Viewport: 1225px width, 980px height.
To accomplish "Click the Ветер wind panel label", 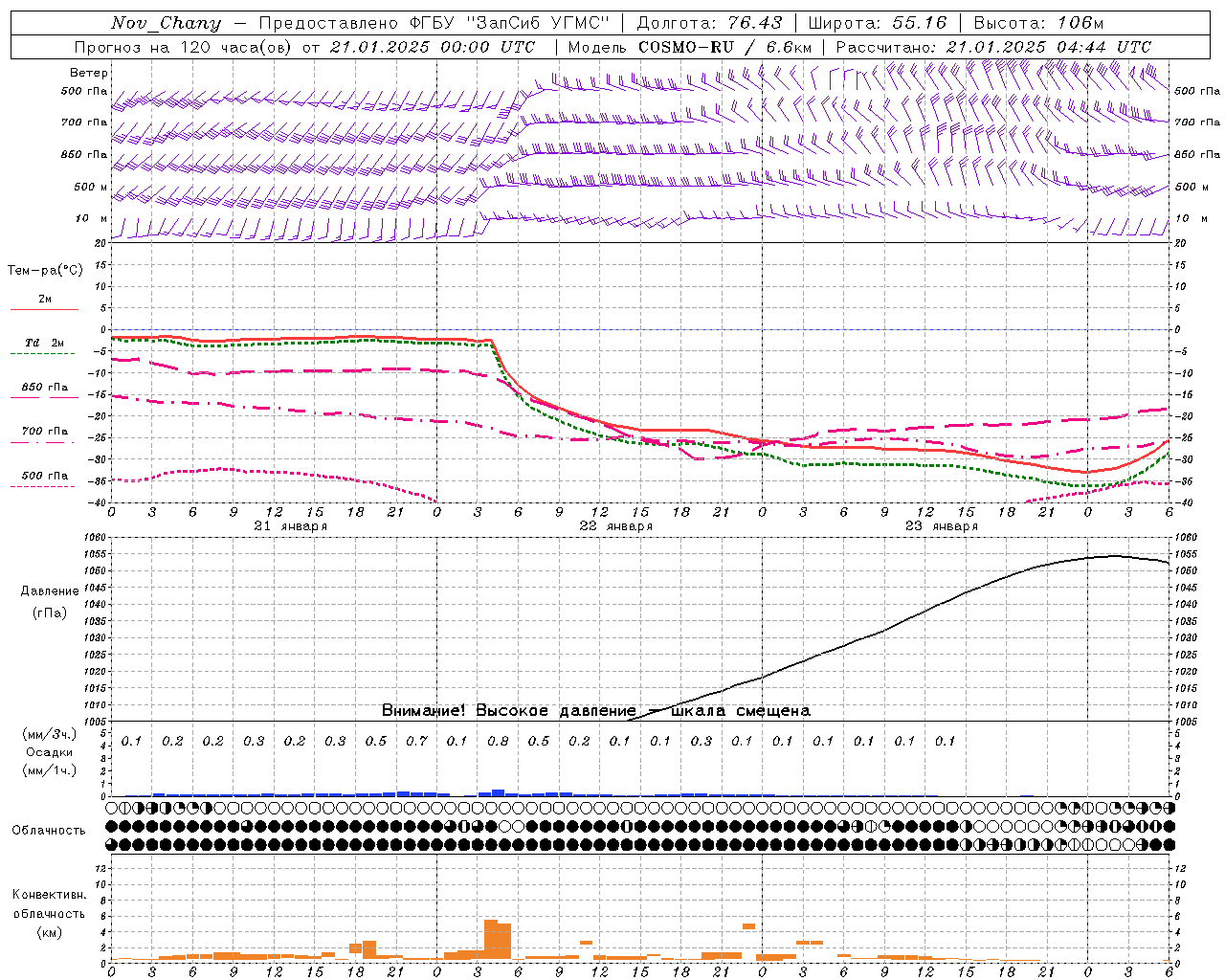I will pos(89,73).
